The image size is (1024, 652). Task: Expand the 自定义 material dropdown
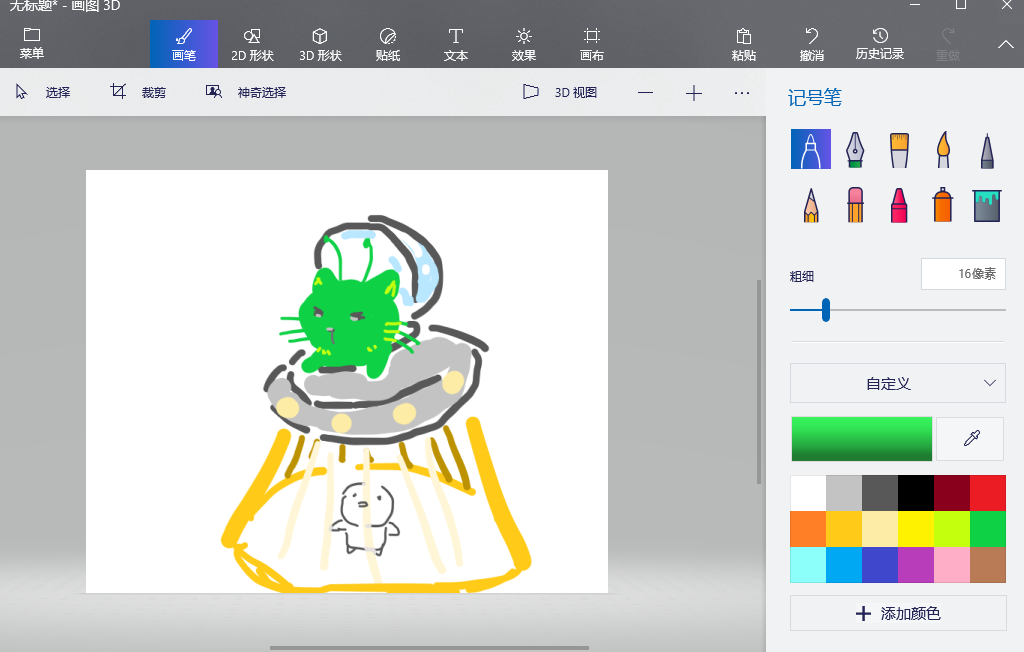point(897,383)
